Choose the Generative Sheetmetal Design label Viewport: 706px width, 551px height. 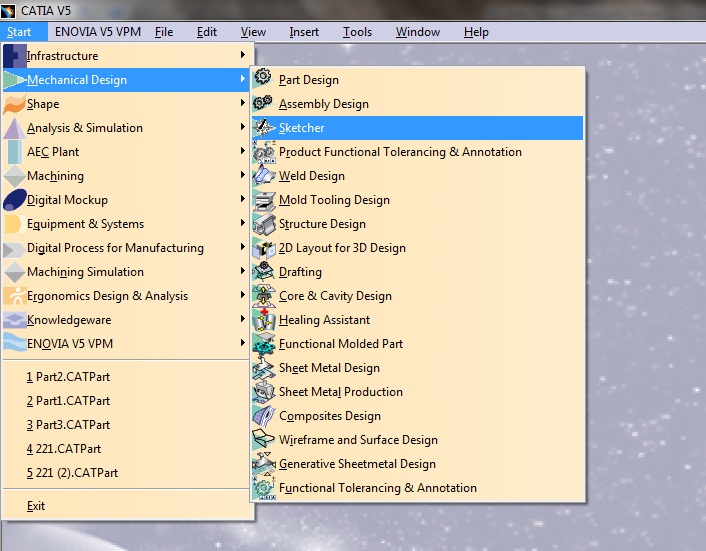click(358, 464)
